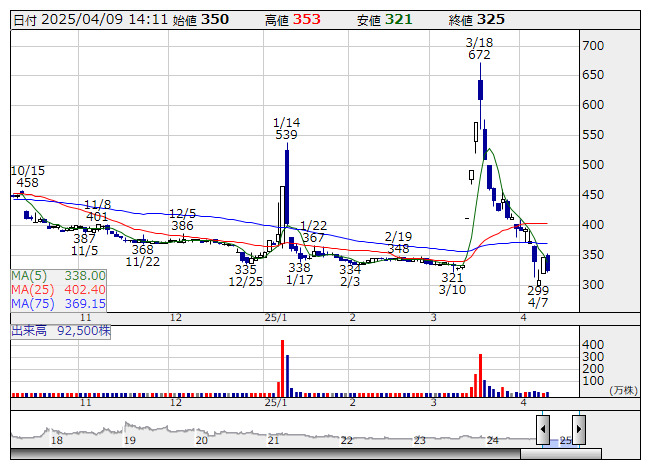This screenshot has width=653, height=470.
Task: Click the 12/25 low label 335
Action: tap(245, 270)
